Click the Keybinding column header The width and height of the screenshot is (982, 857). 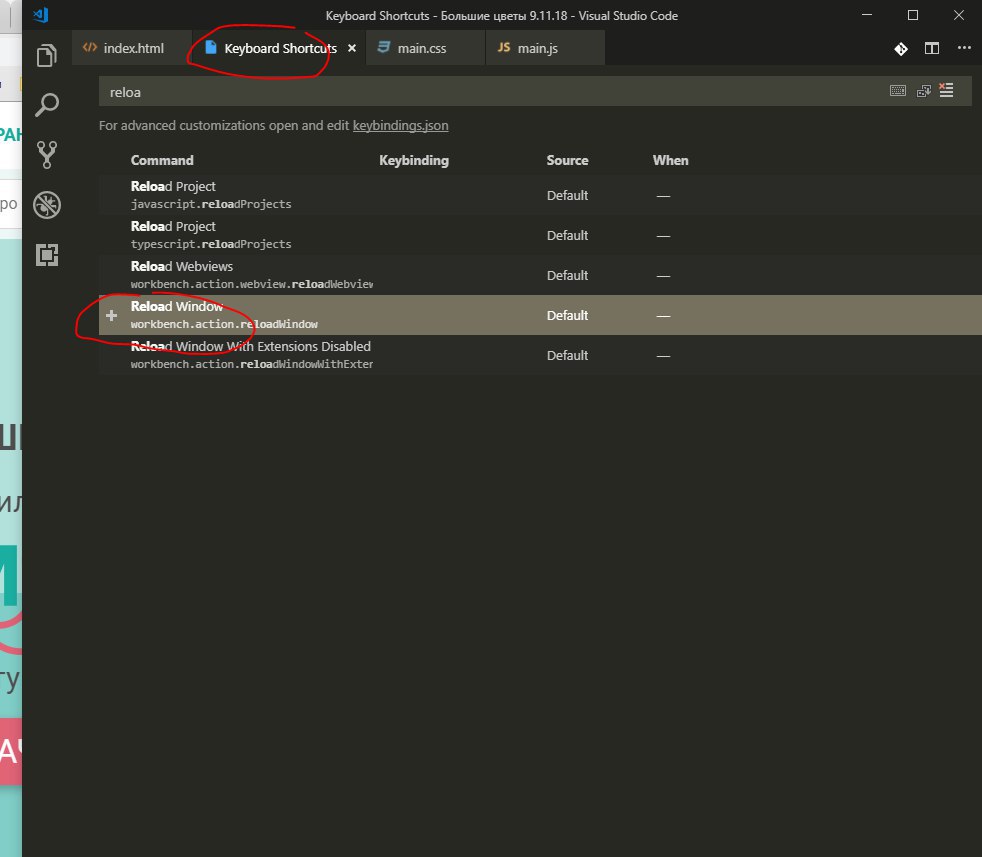point(414,160)
